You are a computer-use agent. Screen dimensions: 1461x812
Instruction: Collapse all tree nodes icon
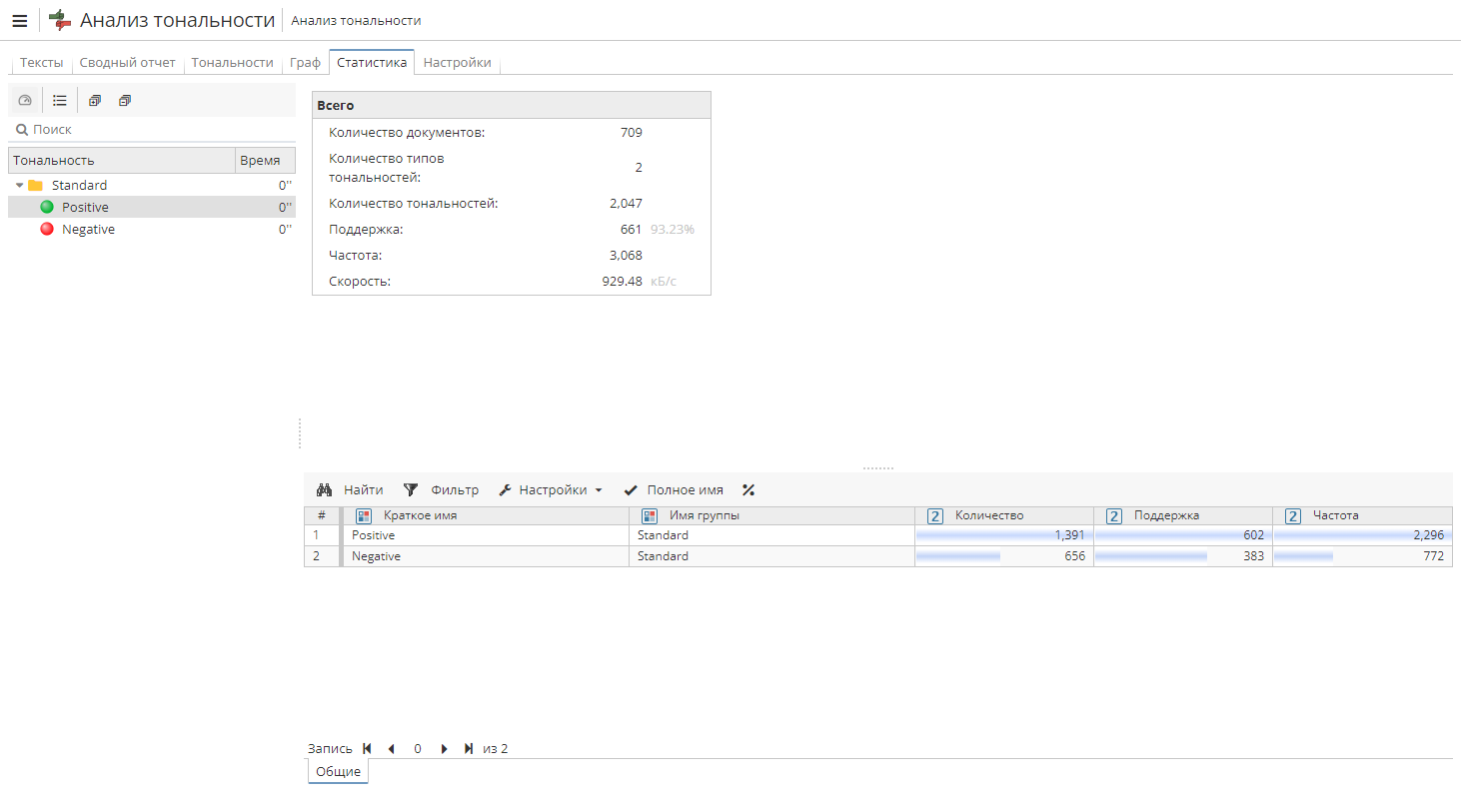(x=125, y=101)
